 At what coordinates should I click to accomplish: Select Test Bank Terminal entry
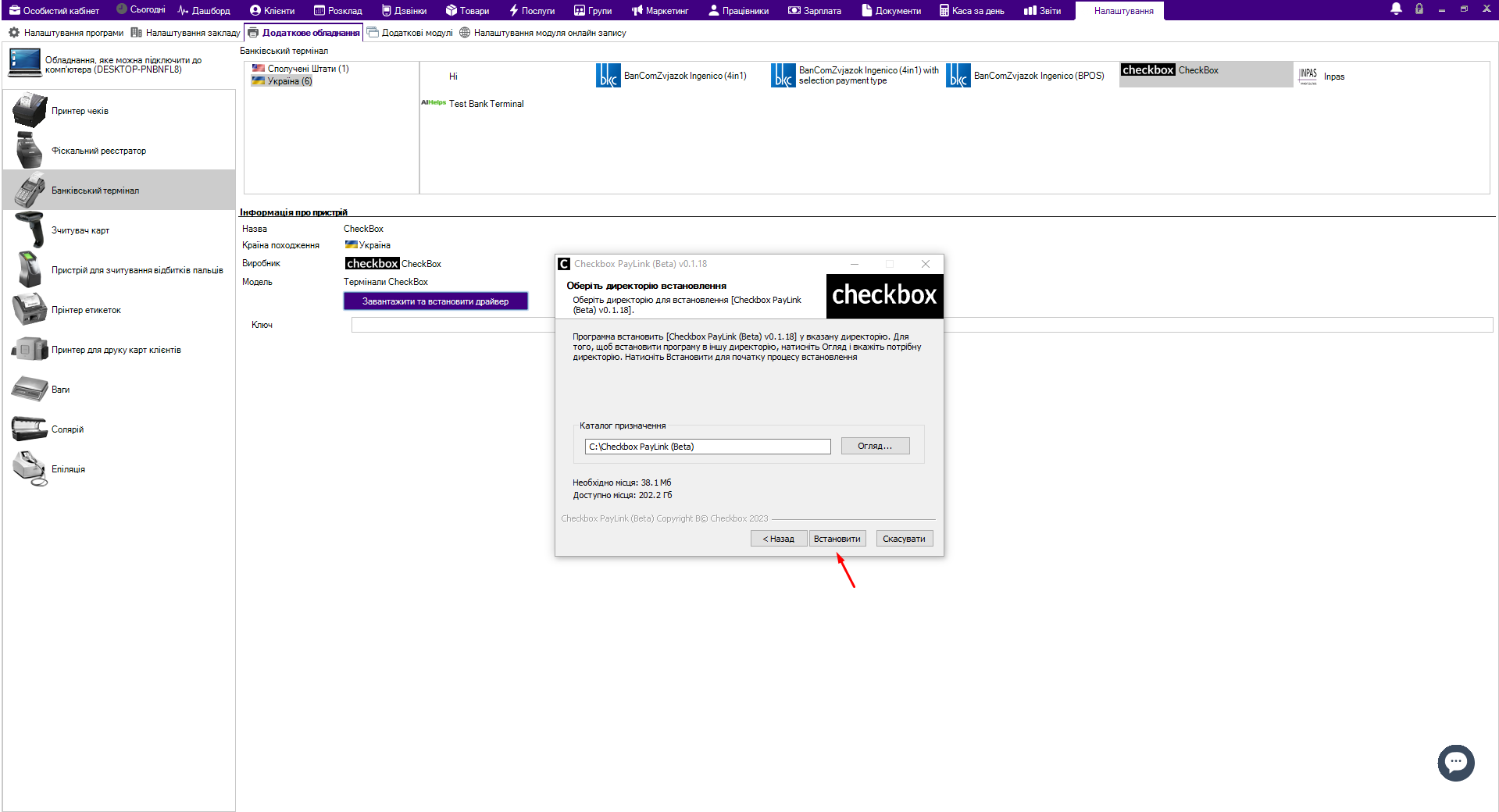pos(473,103)
